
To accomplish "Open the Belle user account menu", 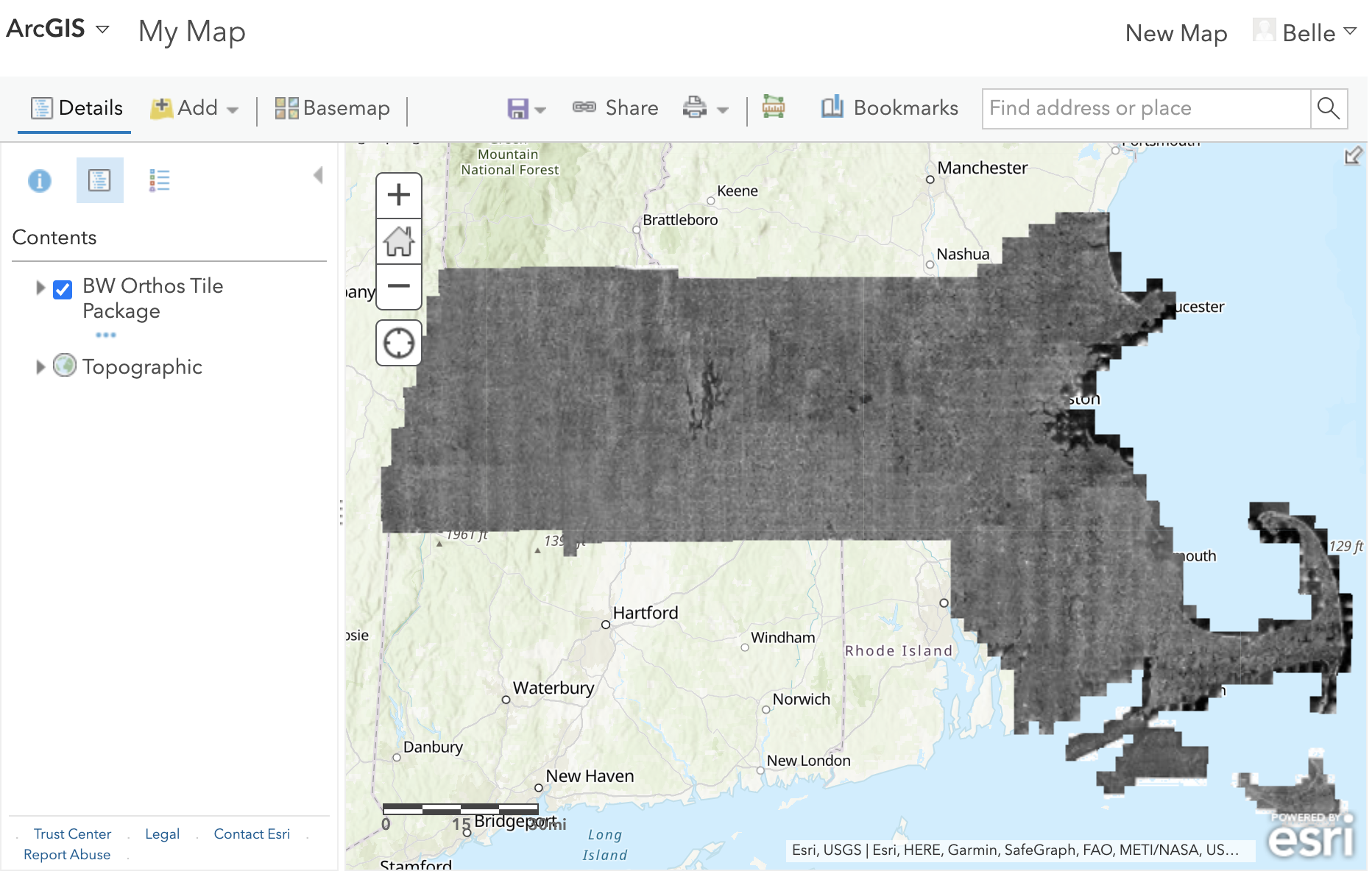I will (x=1304, y=32).
